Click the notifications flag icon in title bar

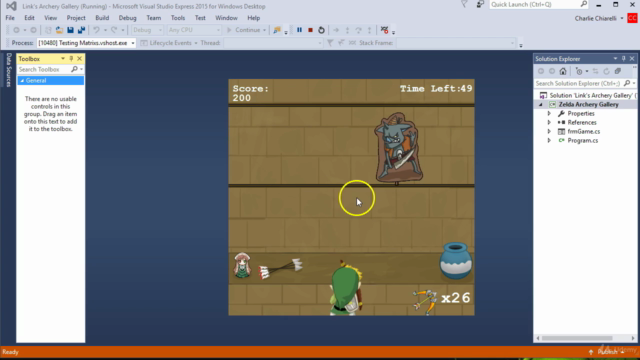coord(464,4)
